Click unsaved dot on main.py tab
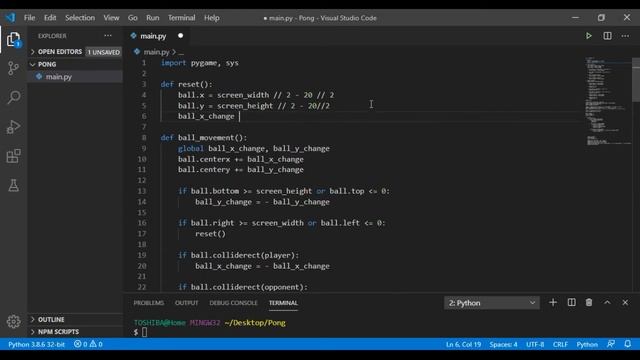This screenshot has width=640, height=360. (180, 36)
